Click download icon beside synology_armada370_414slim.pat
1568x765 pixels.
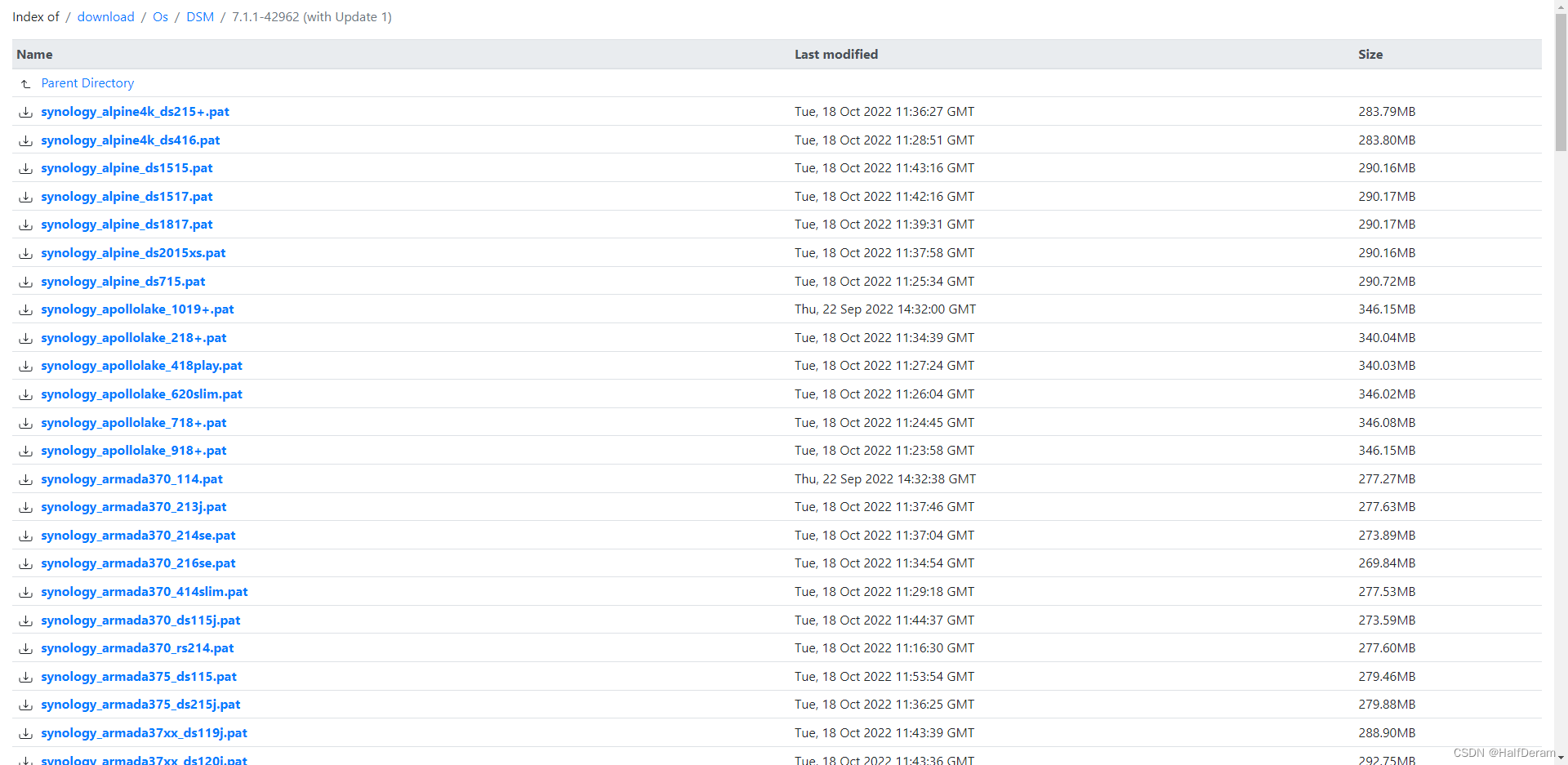(26, 592)
